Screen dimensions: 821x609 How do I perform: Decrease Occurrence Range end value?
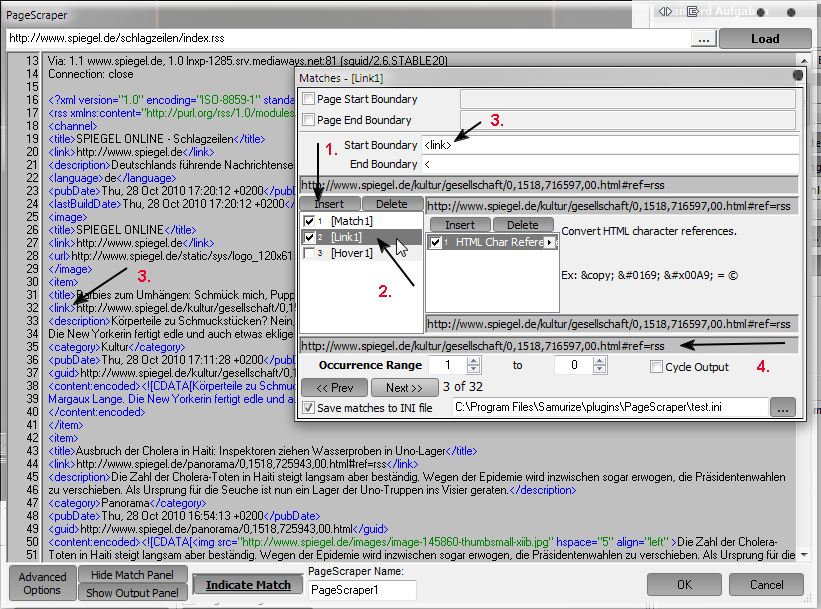click(600, 369)
